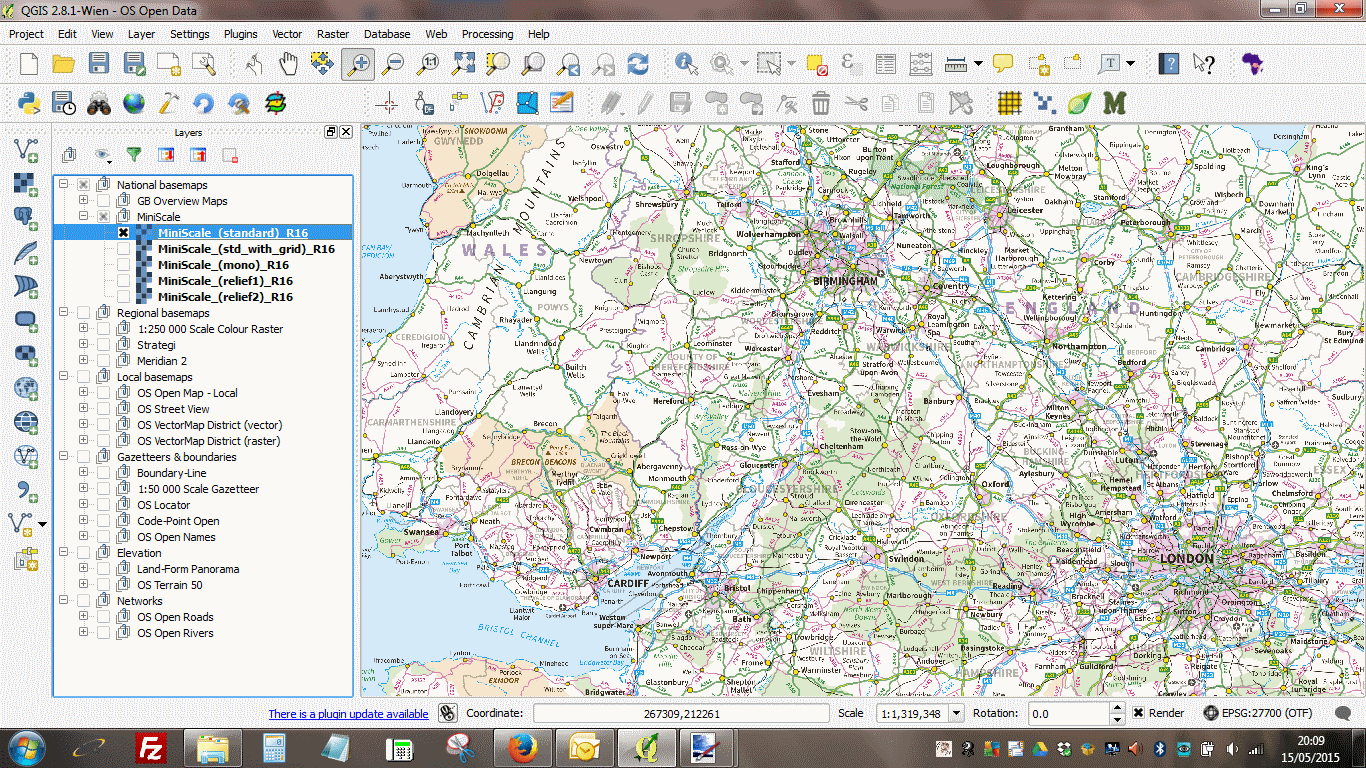
Task: Check the MiniScale_(std_with_grid)_R16 layer
Action: click(123, 249)
